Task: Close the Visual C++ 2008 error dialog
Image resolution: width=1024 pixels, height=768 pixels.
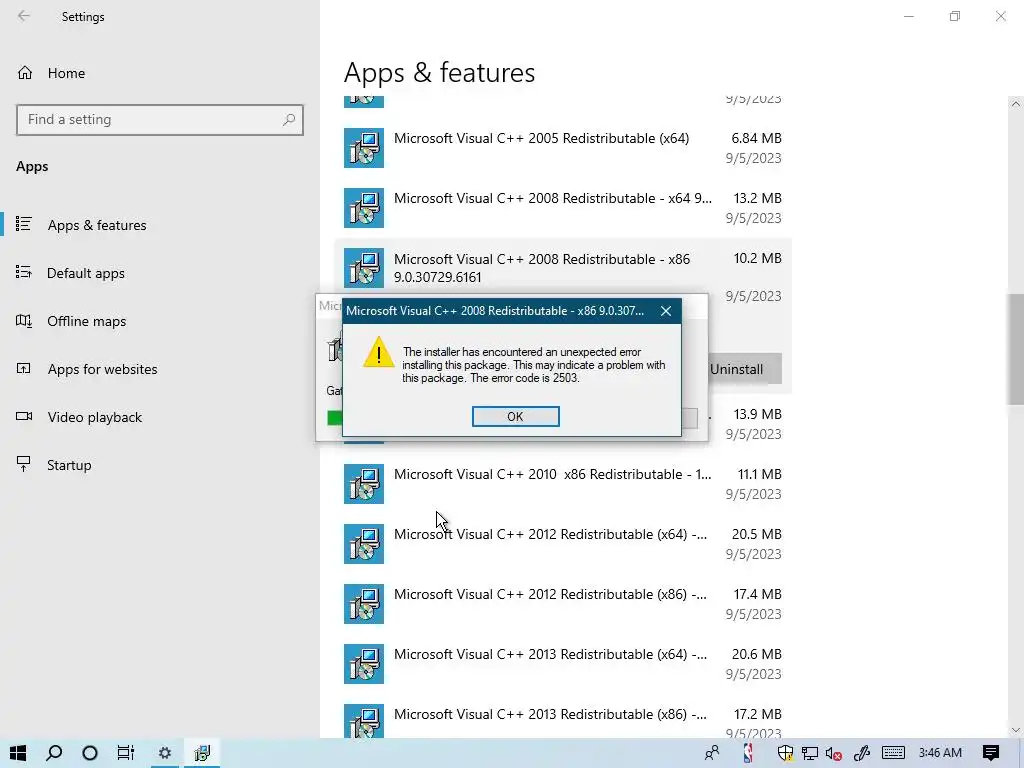Action: point(665,311)
